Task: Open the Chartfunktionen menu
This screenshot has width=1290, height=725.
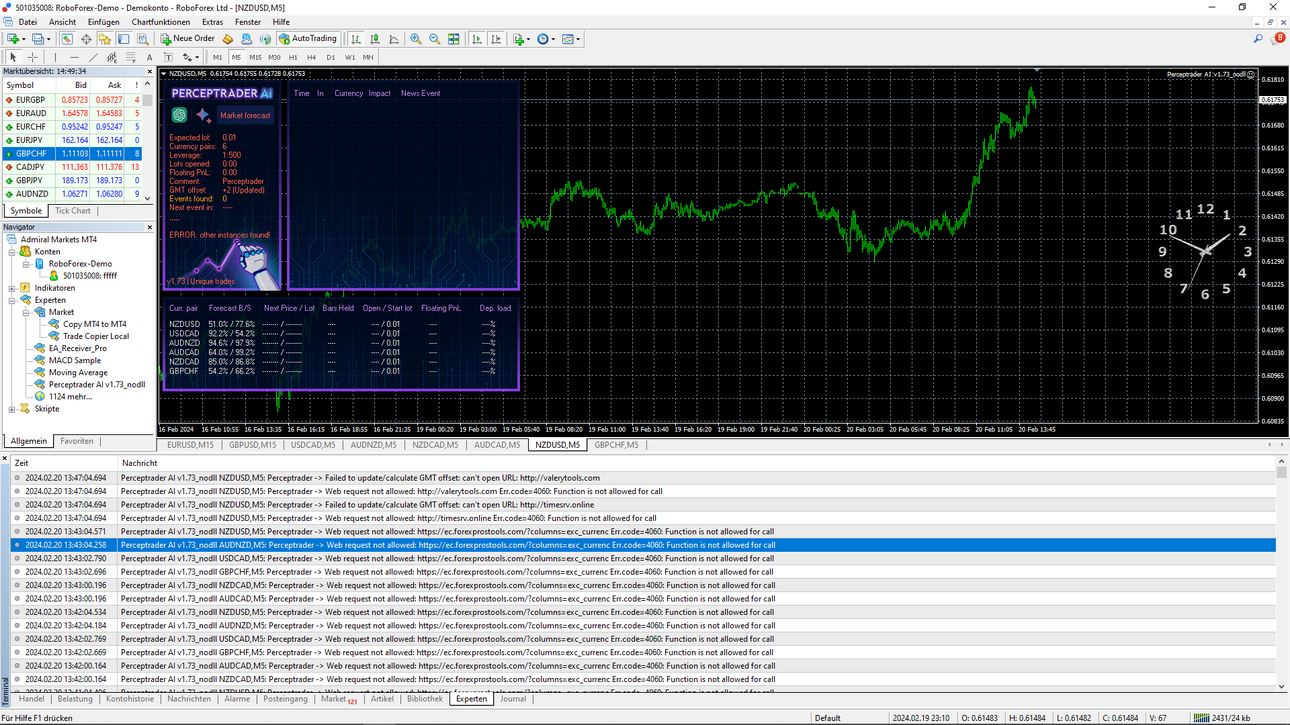Action: coord(160,22)
